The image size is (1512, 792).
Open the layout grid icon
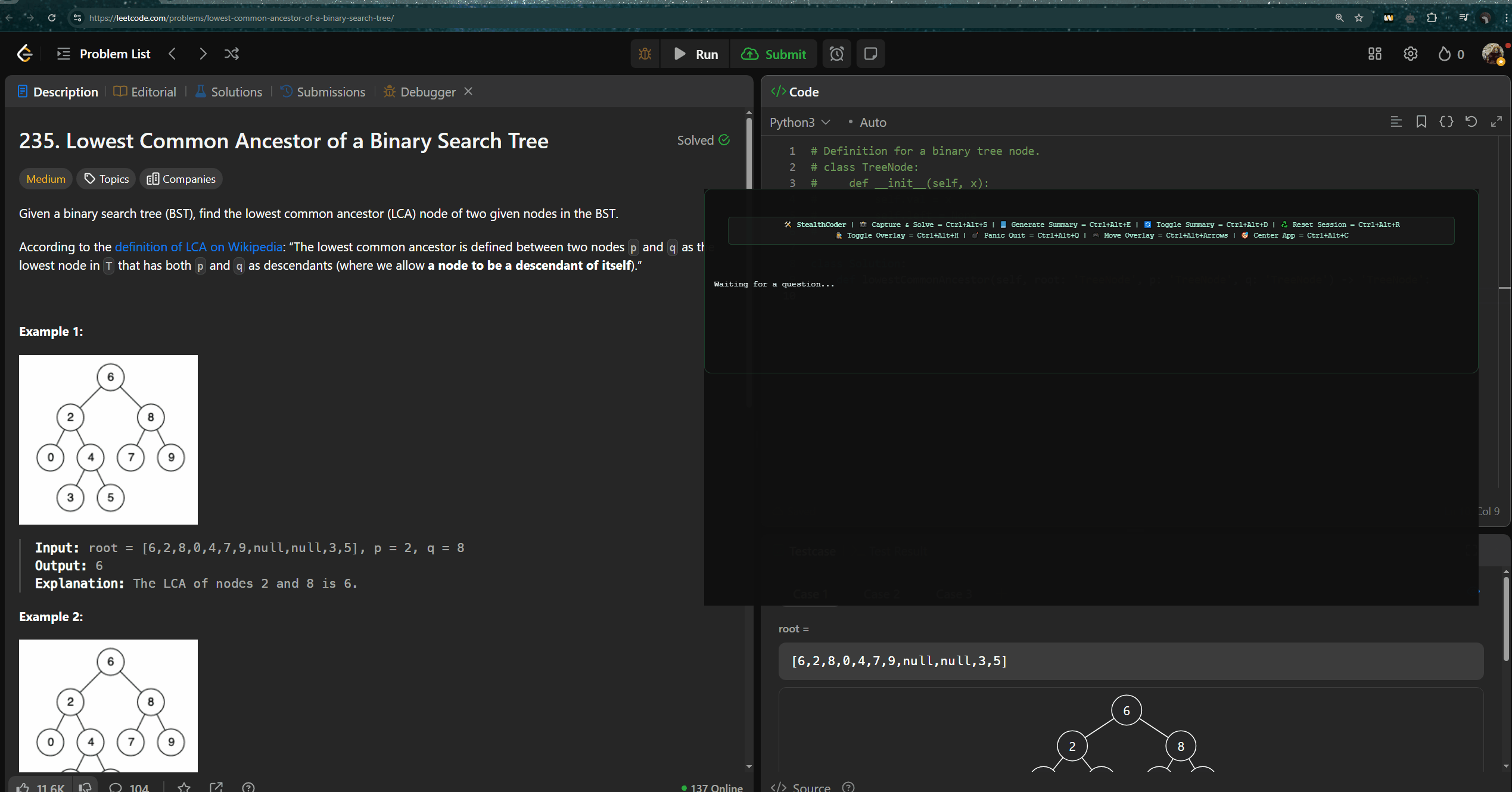point(1374,54)
